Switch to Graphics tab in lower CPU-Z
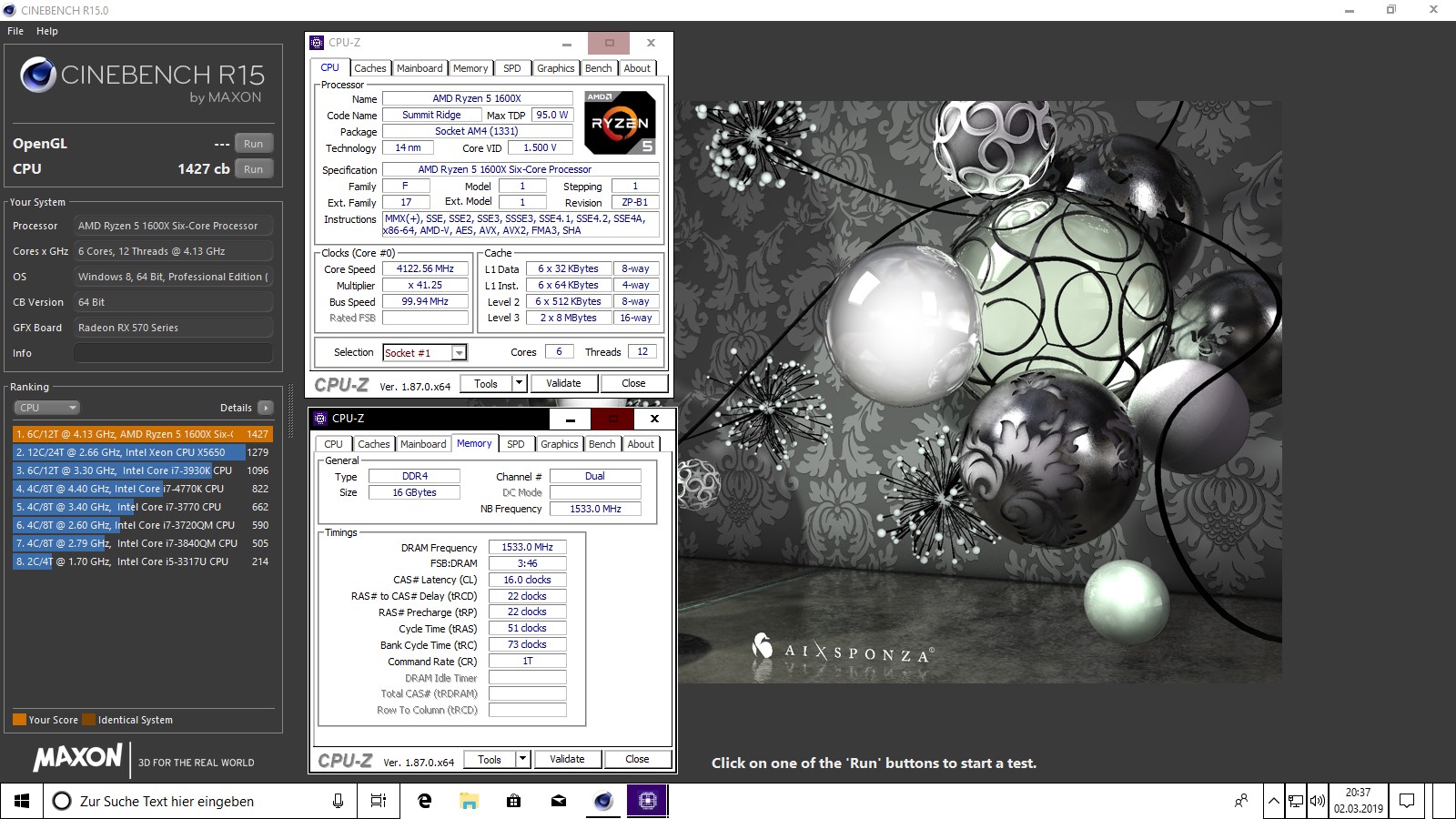Screen dimensions: 1456x819 tap(560, 444)
